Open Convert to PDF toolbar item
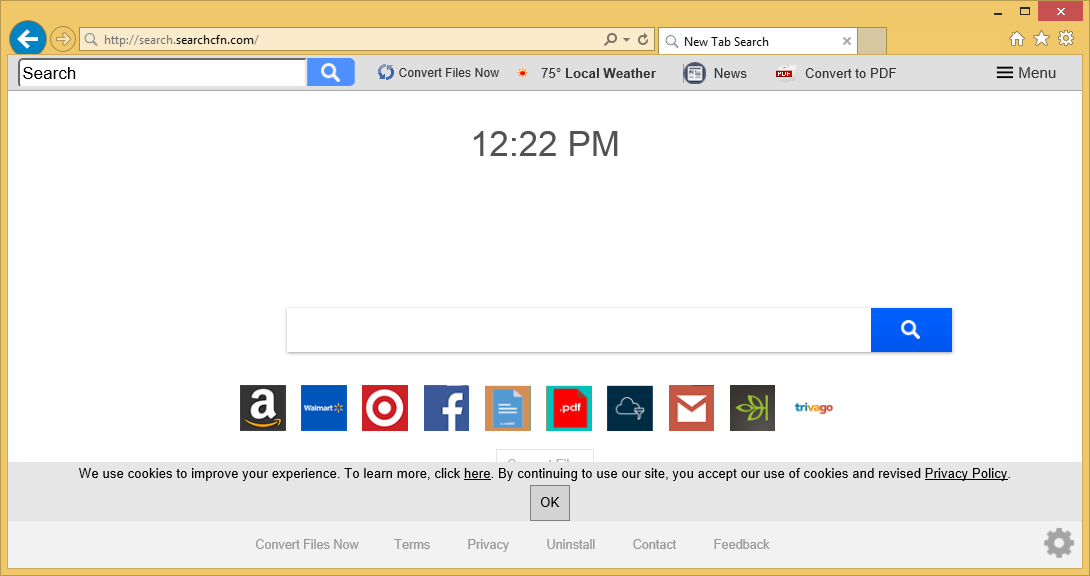Image resolution: width=1090 pixels, height=576 pixels. 836,73
